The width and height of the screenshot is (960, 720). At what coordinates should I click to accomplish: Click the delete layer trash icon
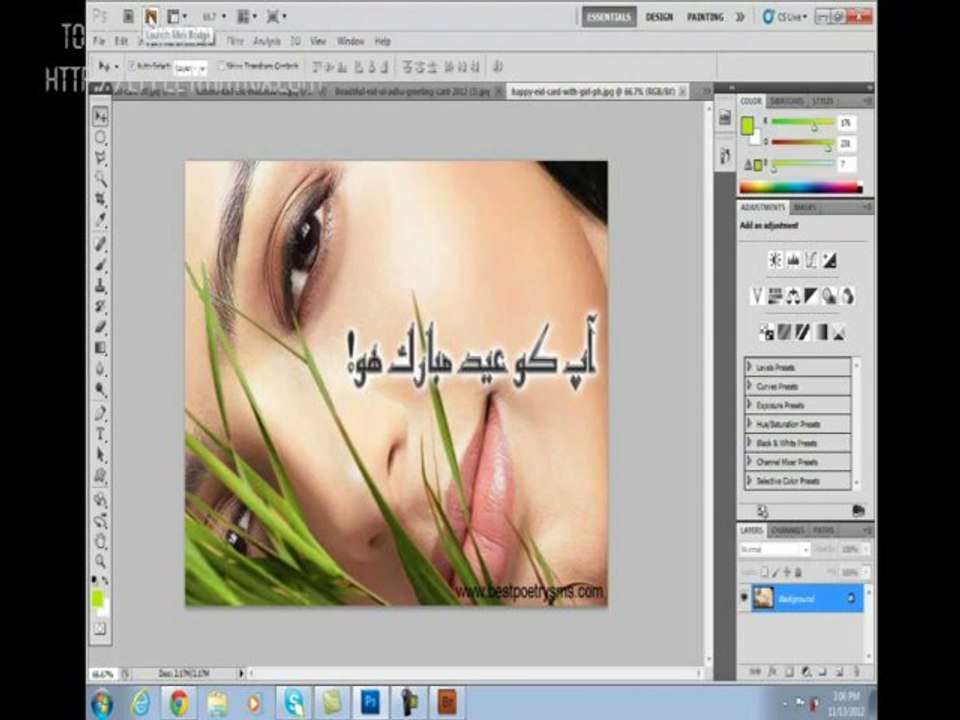tap(856, 672)
